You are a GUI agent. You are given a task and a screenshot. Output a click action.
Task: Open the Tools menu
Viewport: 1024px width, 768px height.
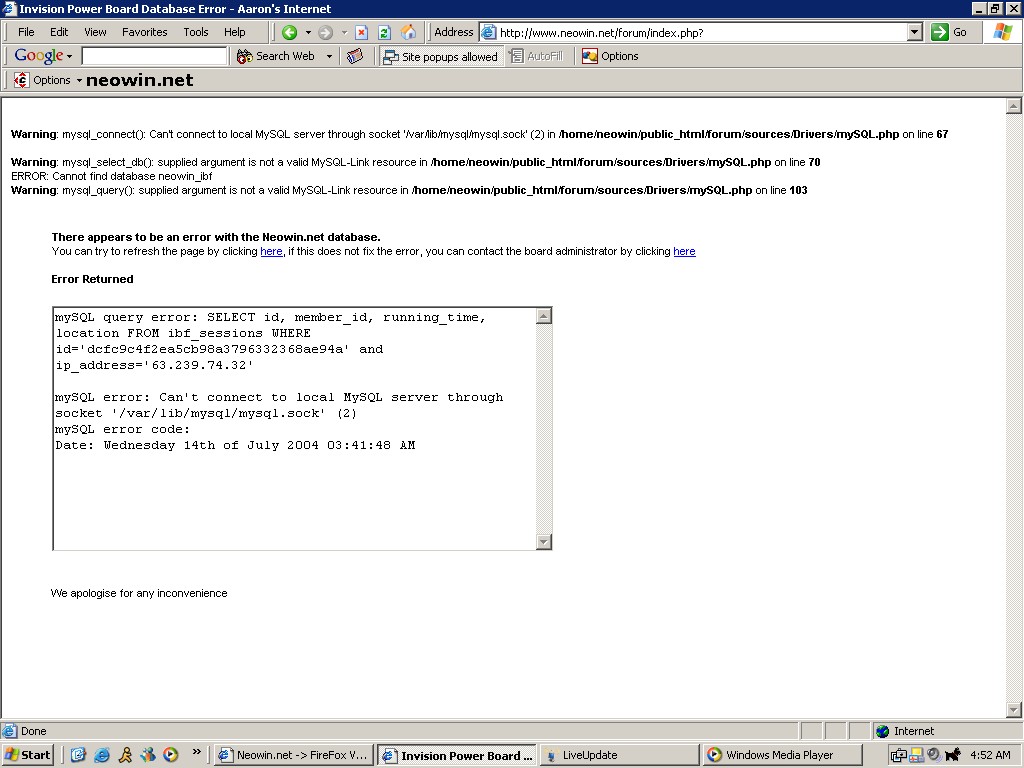(x=195, y=32)
